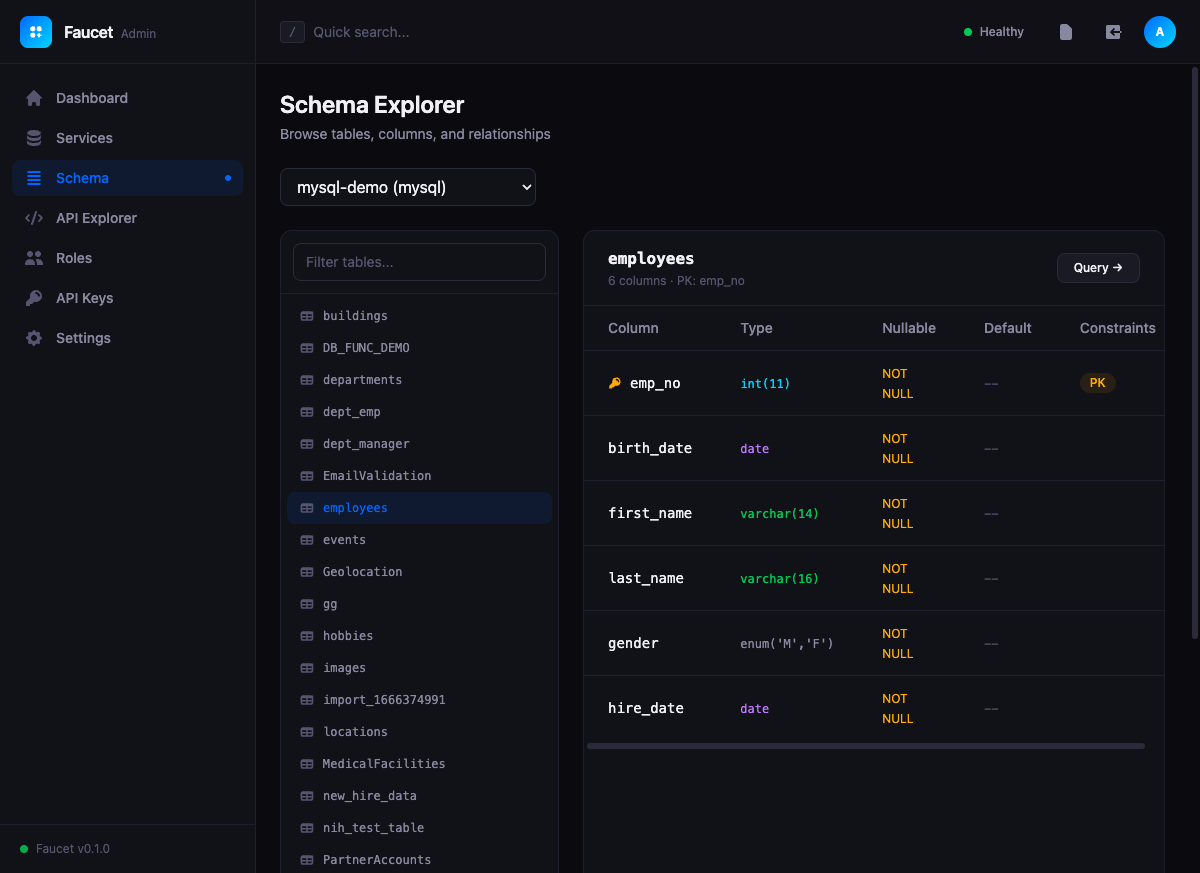
Task: Select the new_hire_data table
Action: click(x=419, y=796)
